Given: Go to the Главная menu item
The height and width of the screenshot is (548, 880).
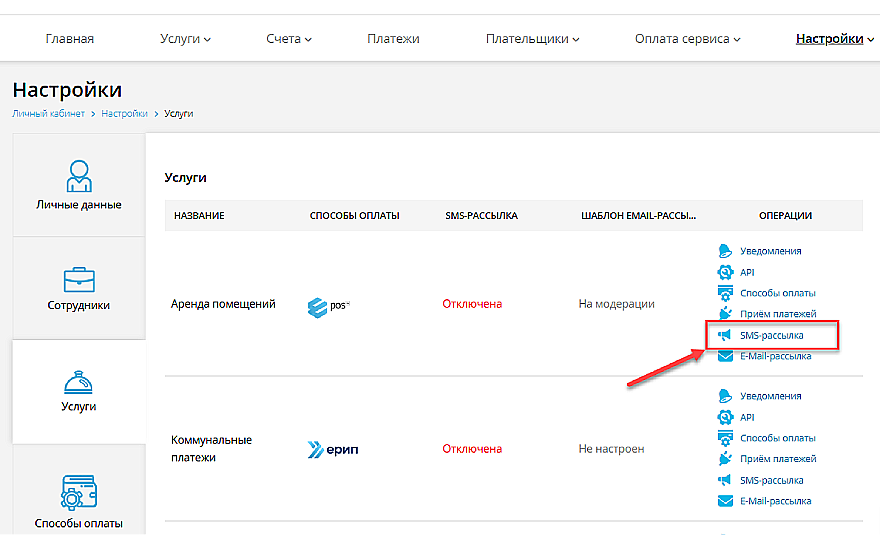Looking at the screenshot, I should 70,39.
